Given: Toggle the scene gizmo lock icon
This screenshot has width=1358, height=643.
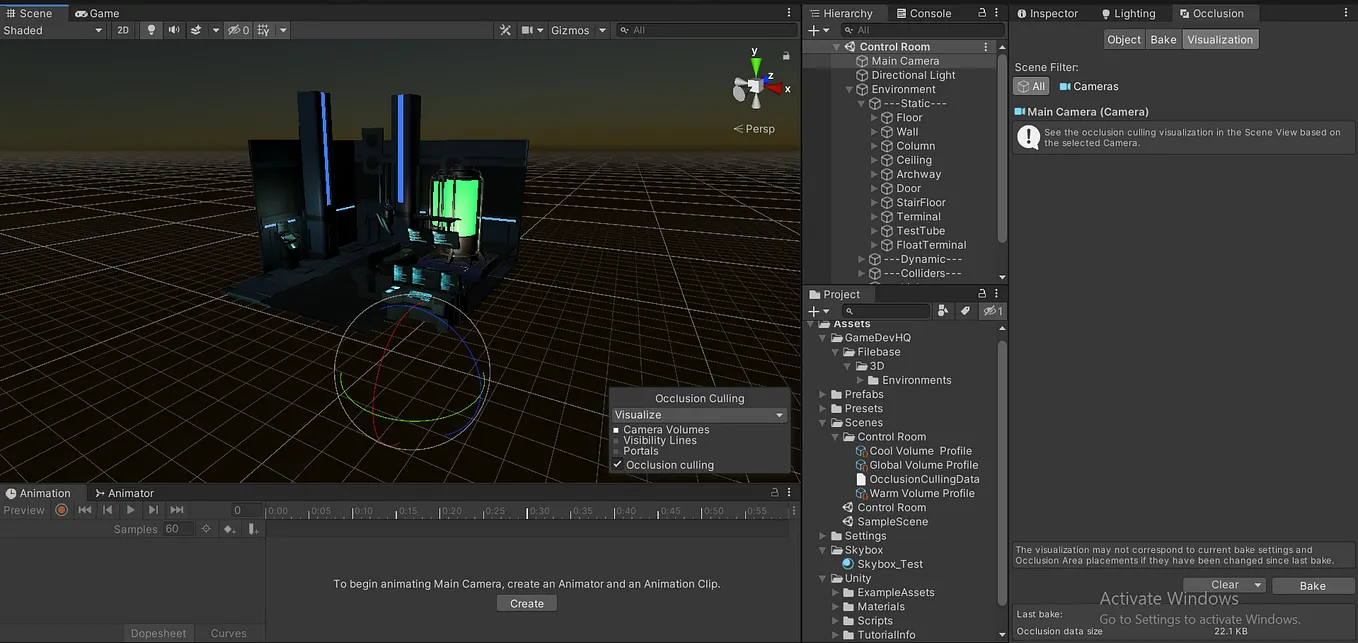Looking at the screenshot, I should [x=787, y=55].
